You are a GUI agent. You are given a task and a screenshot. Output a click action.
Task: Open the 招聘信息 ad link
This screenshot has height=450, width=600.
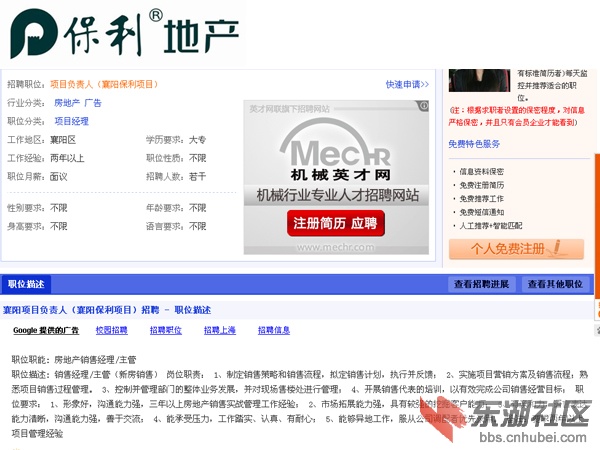pyautogui.click(x=274, y=330)
